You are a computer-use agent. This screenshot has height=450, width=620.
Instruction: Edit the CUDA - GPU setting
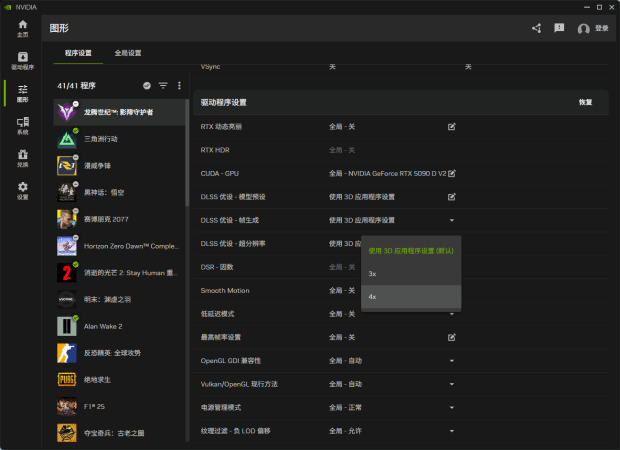click(452, 173)
